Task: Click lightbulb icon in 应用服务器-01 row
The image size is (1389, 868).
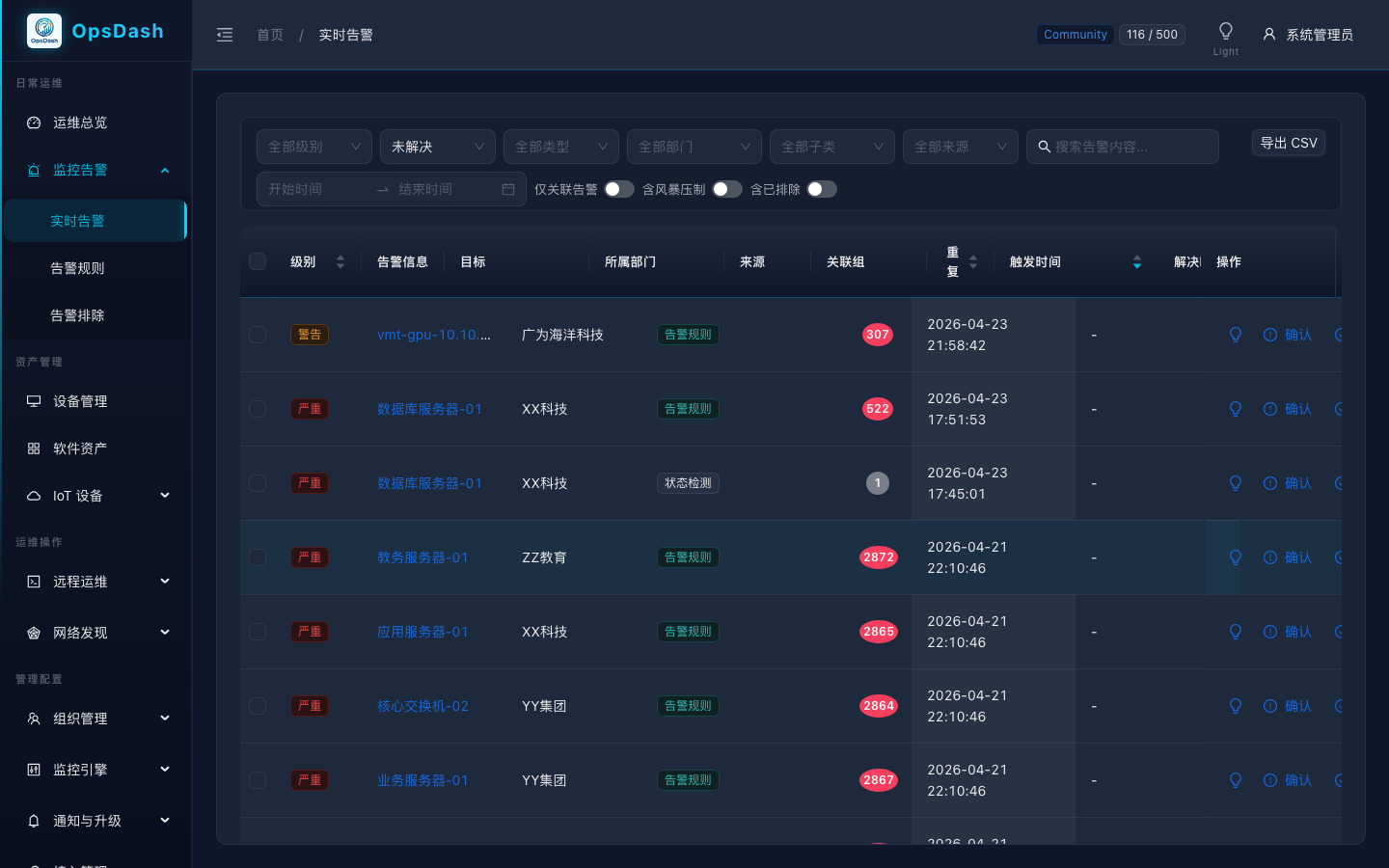Action: click(1236, 632)
